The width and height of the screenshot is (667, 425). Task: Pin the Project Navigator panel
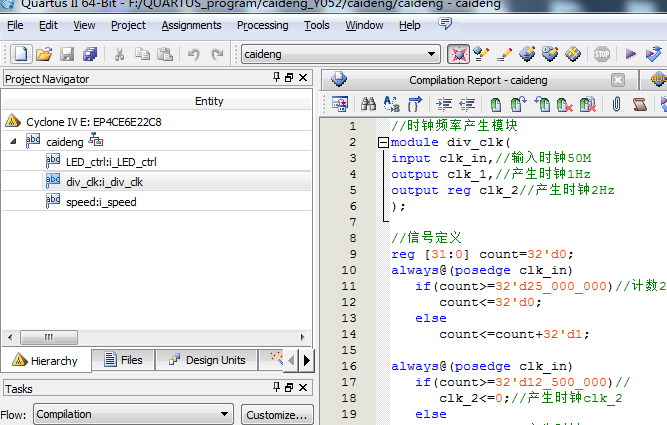tap(276, 78)
